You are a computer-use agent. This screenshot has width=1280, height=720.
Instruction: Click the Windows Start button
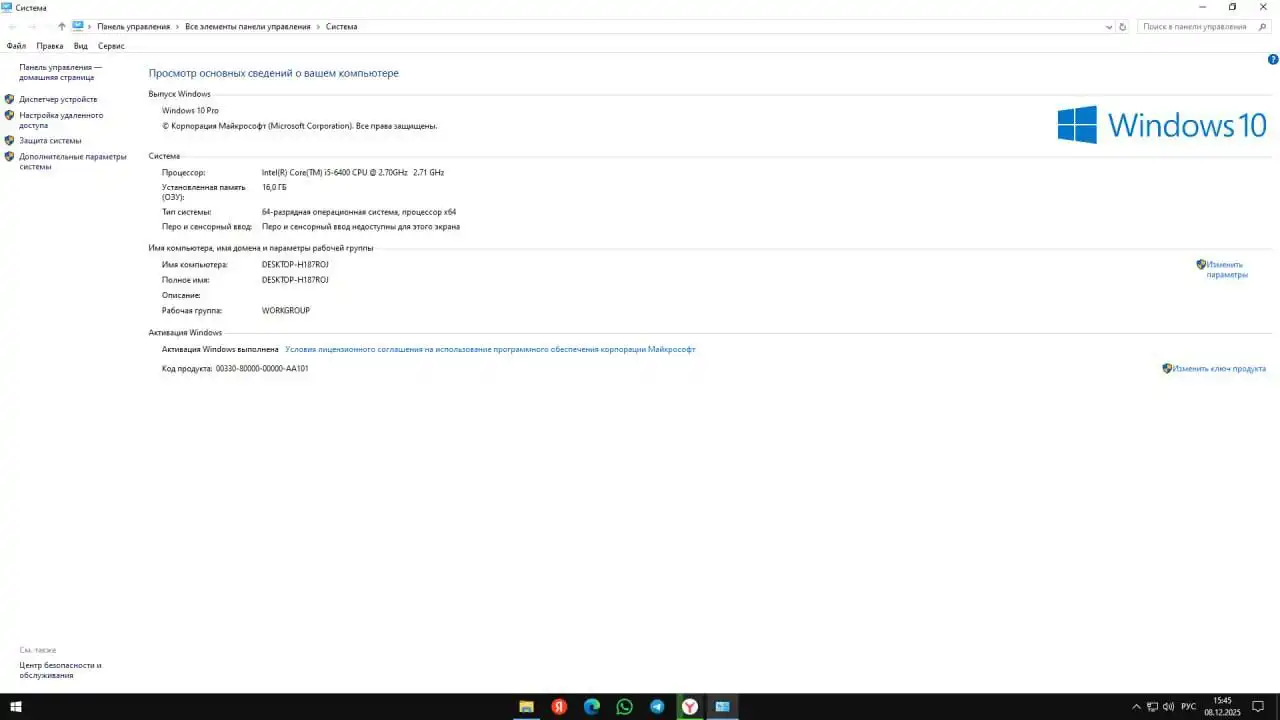point(15,707)
